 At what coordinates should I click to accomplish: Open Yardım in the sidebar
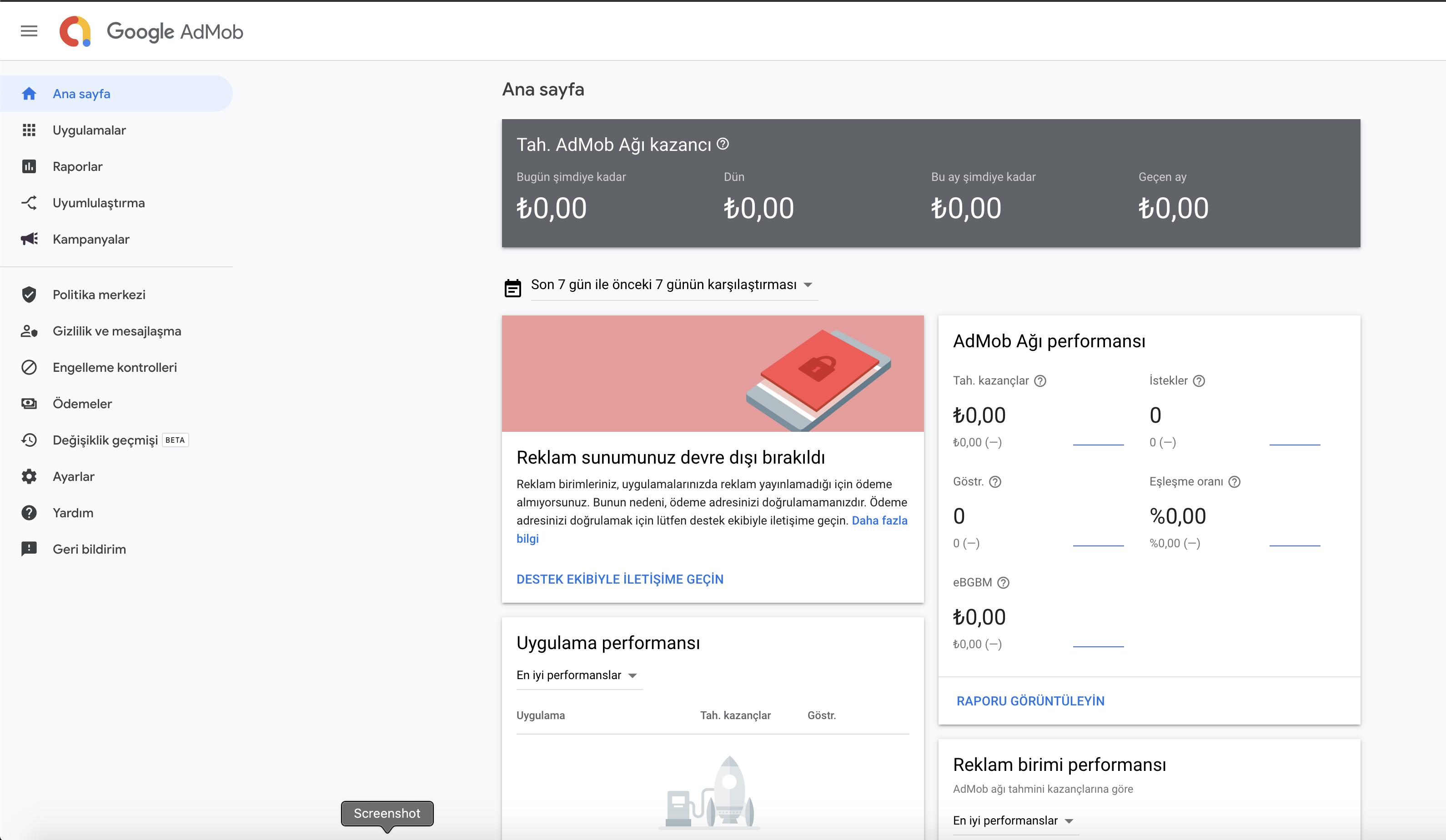[116, 512]
